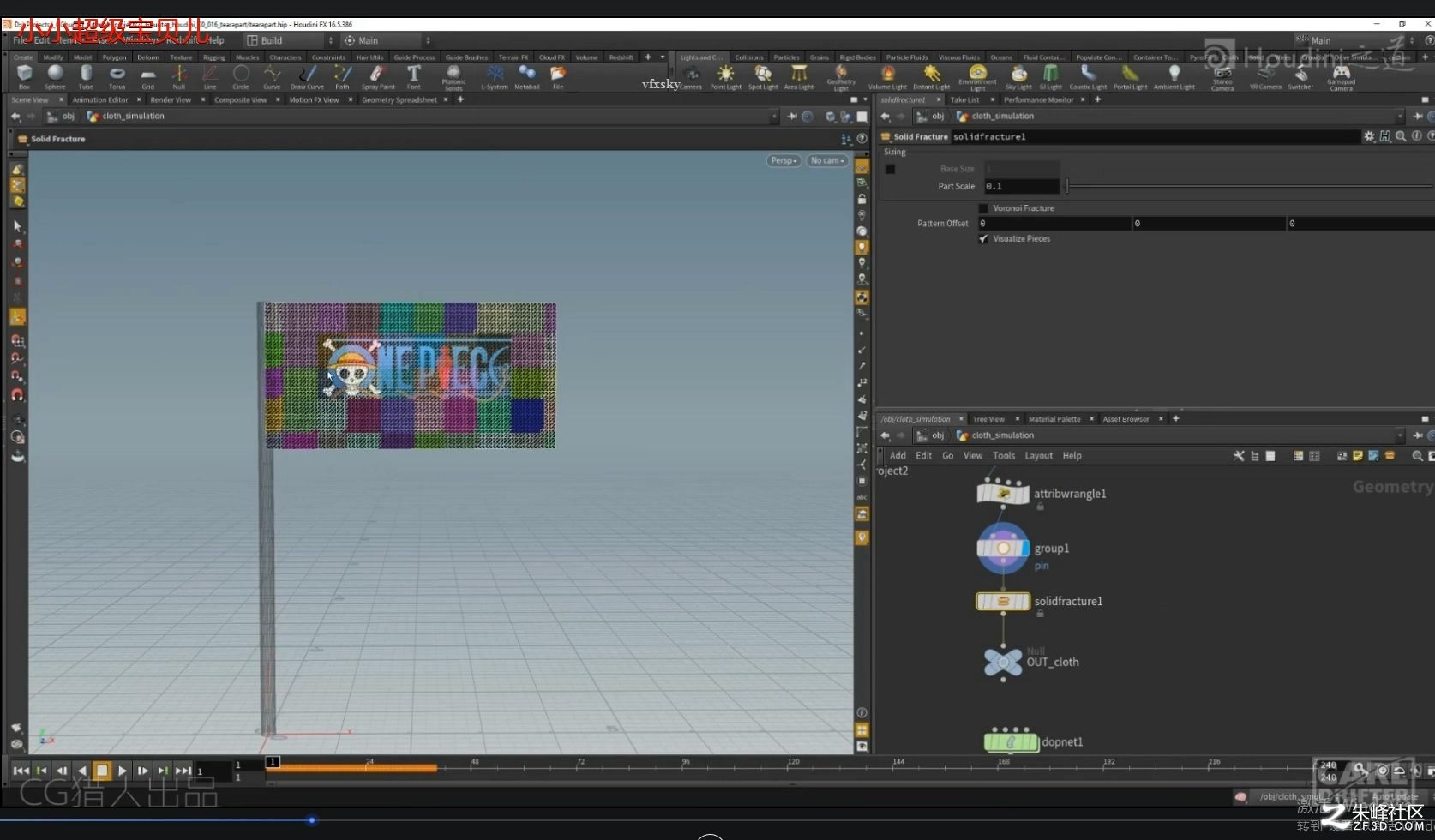
Task: Click the network editor search magnifier icon
Action: (1417, 456)
